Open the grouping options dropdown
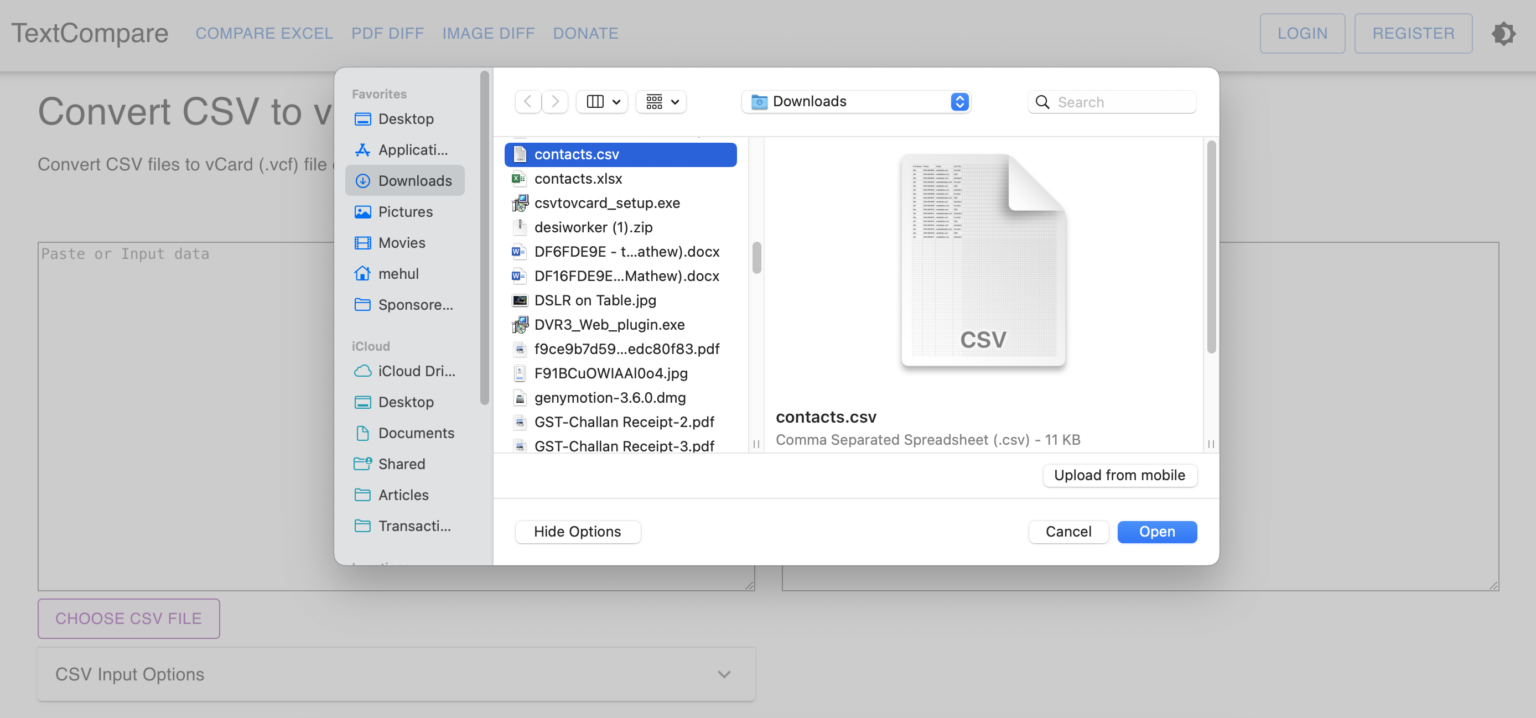This screenshot has height=718, width=1536. [x=661, y=101]
